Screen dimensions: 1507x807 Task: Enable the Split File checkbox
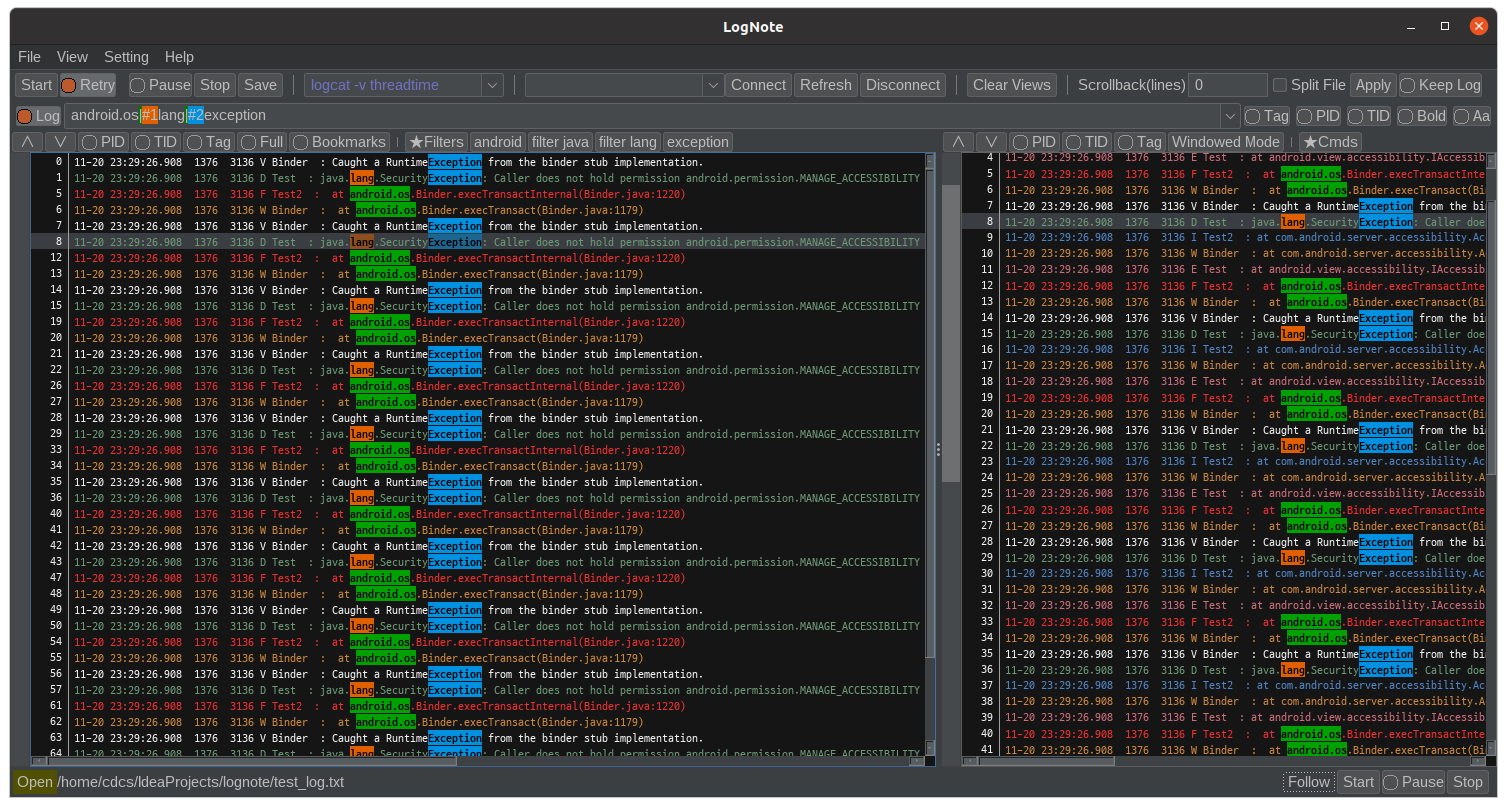(1309, 85)
